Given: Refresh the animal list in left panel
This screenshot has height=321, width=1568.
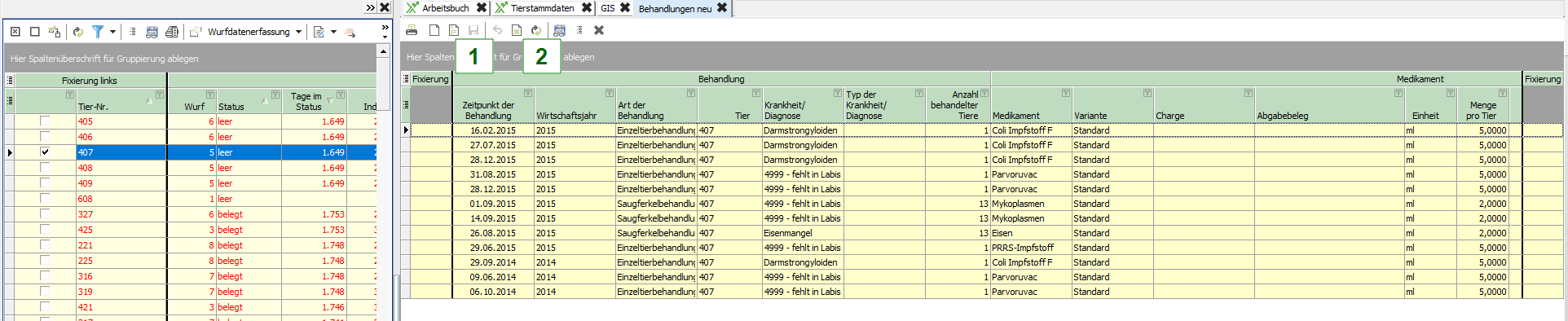Looking at the screenshot, I should 78,32.
